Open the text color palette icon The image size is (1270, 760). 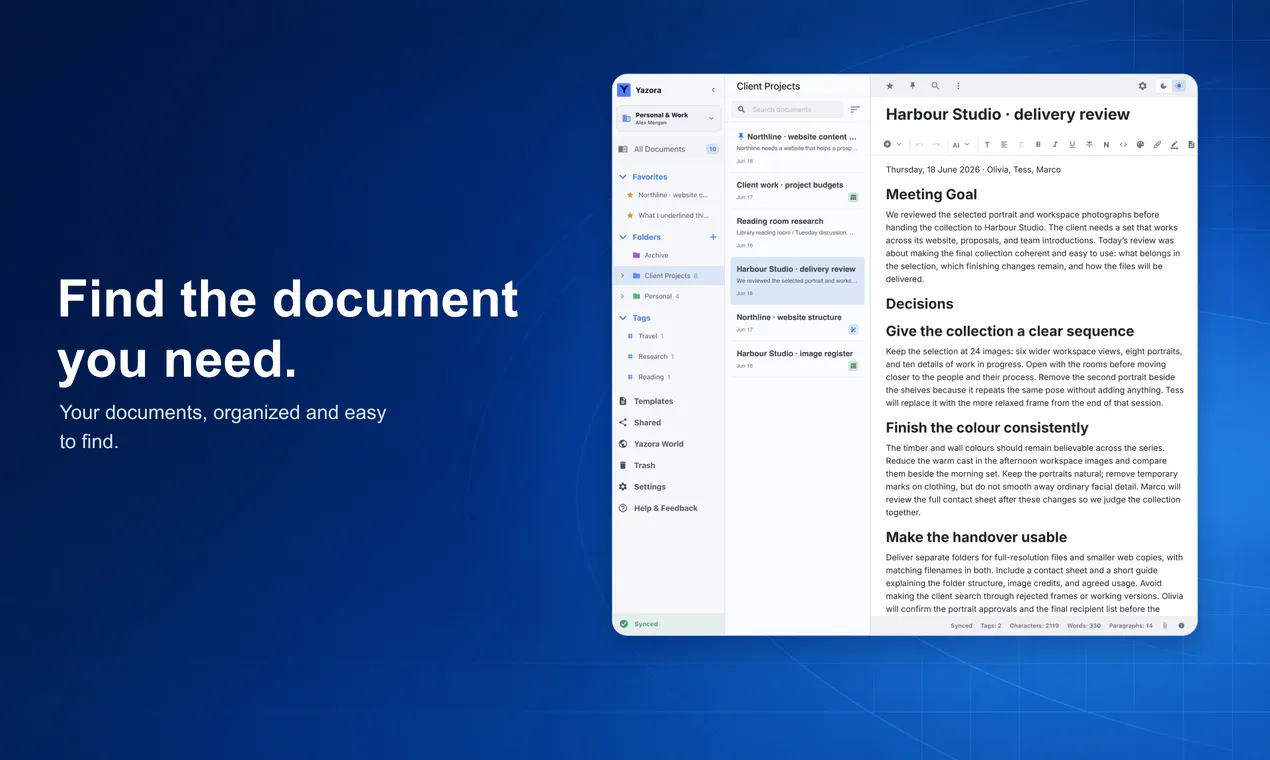coord(1140,145)
